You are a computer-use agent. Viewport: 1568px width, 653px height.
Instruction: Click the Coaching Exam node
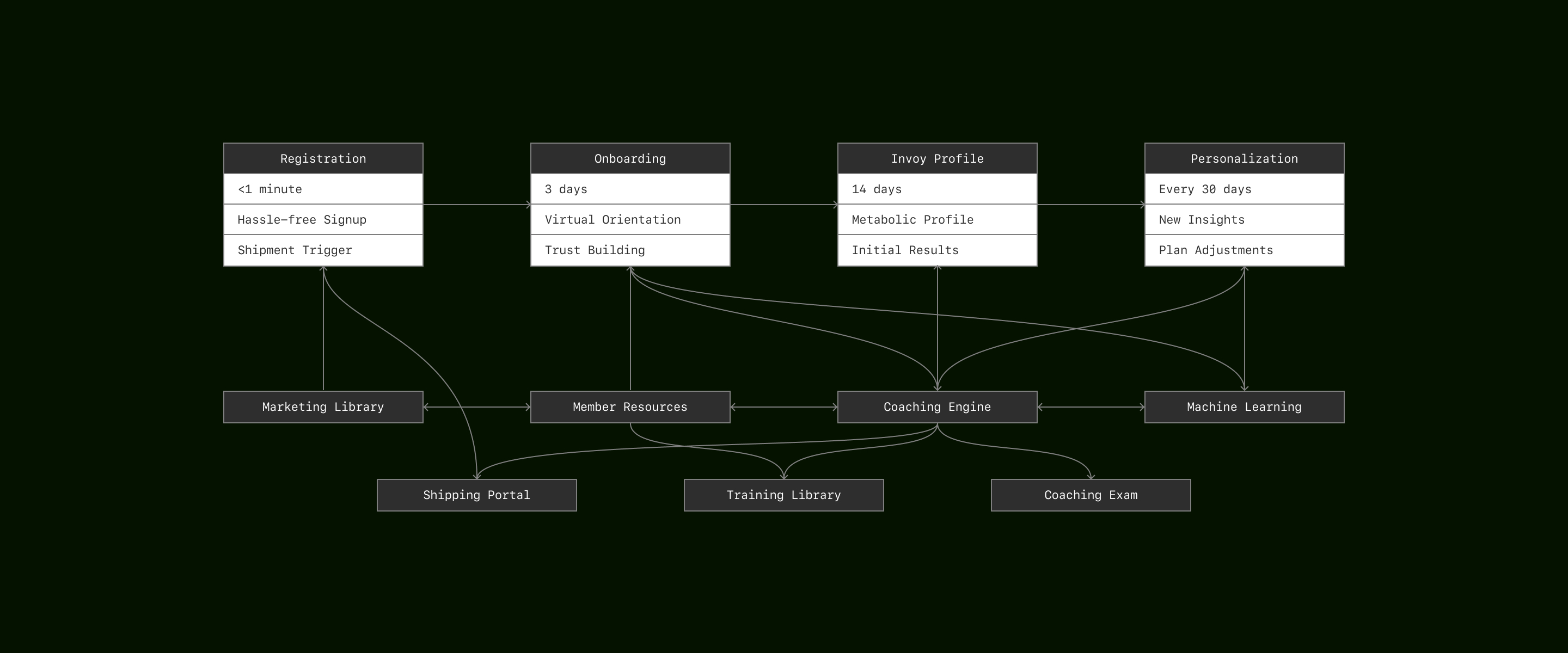point(1091,495)
